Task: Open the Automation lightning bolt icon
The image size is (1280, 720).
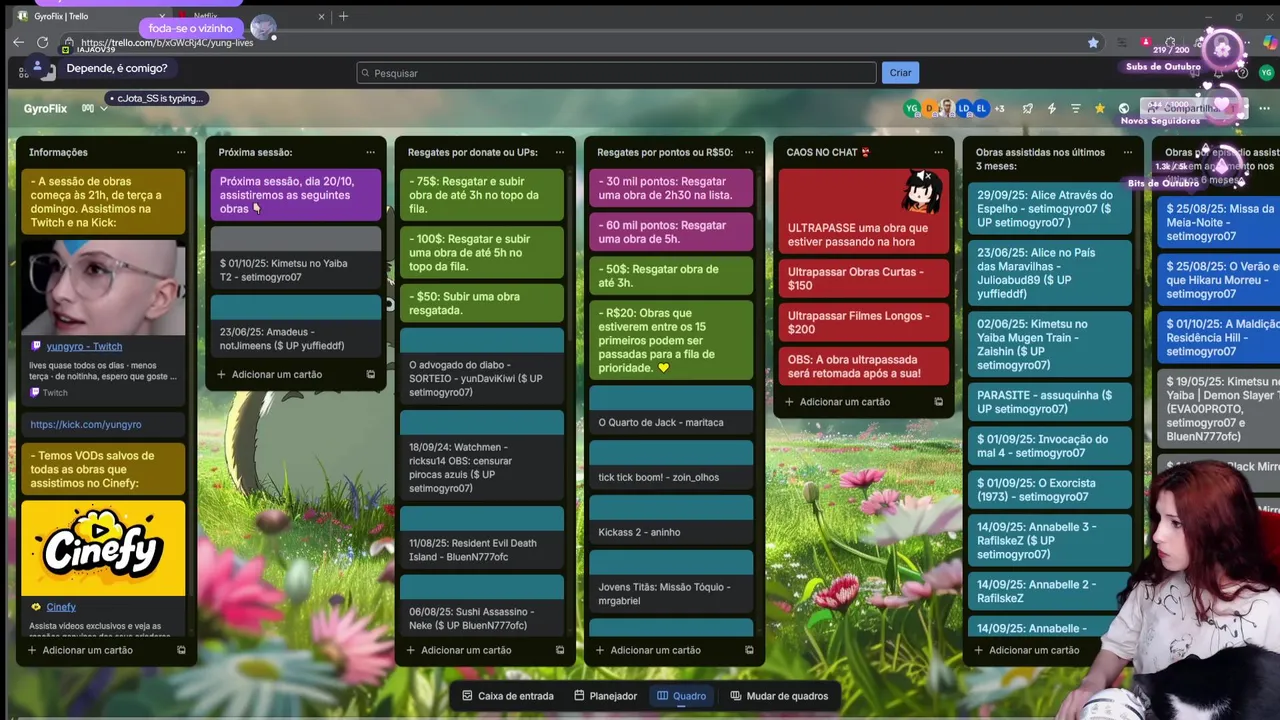Action: point(1051,108)
